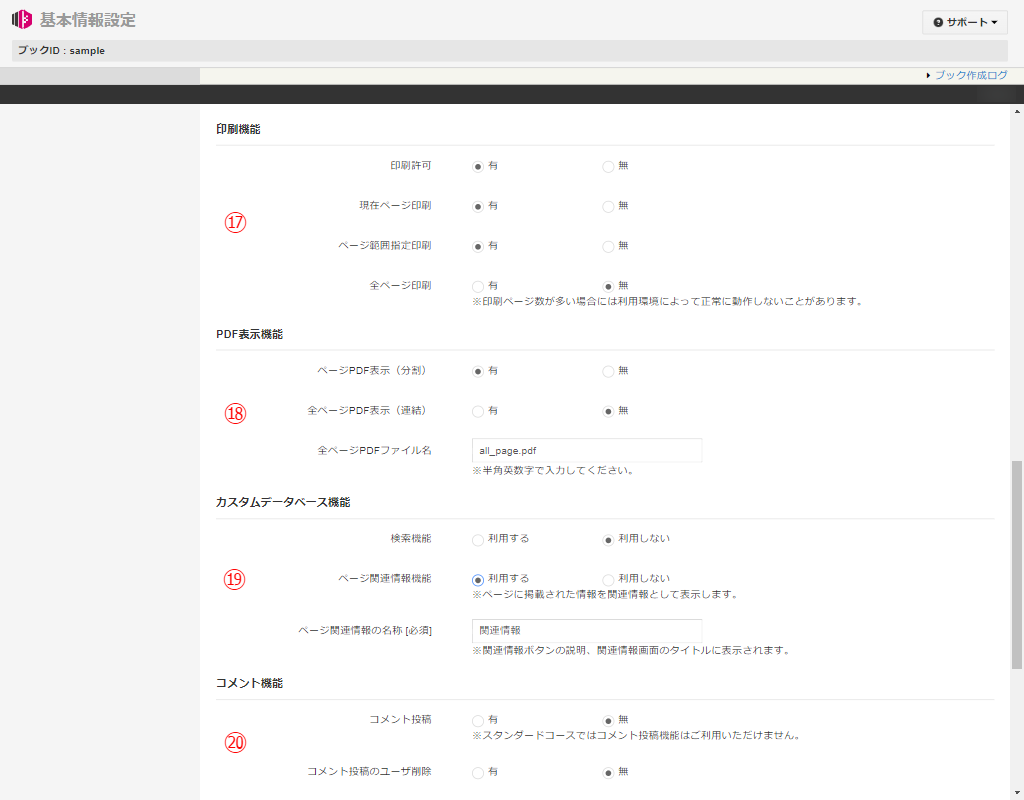Select 有 for 全ページPDF表示（連結）
The image size is (1024, 800).
pos(478,411)
